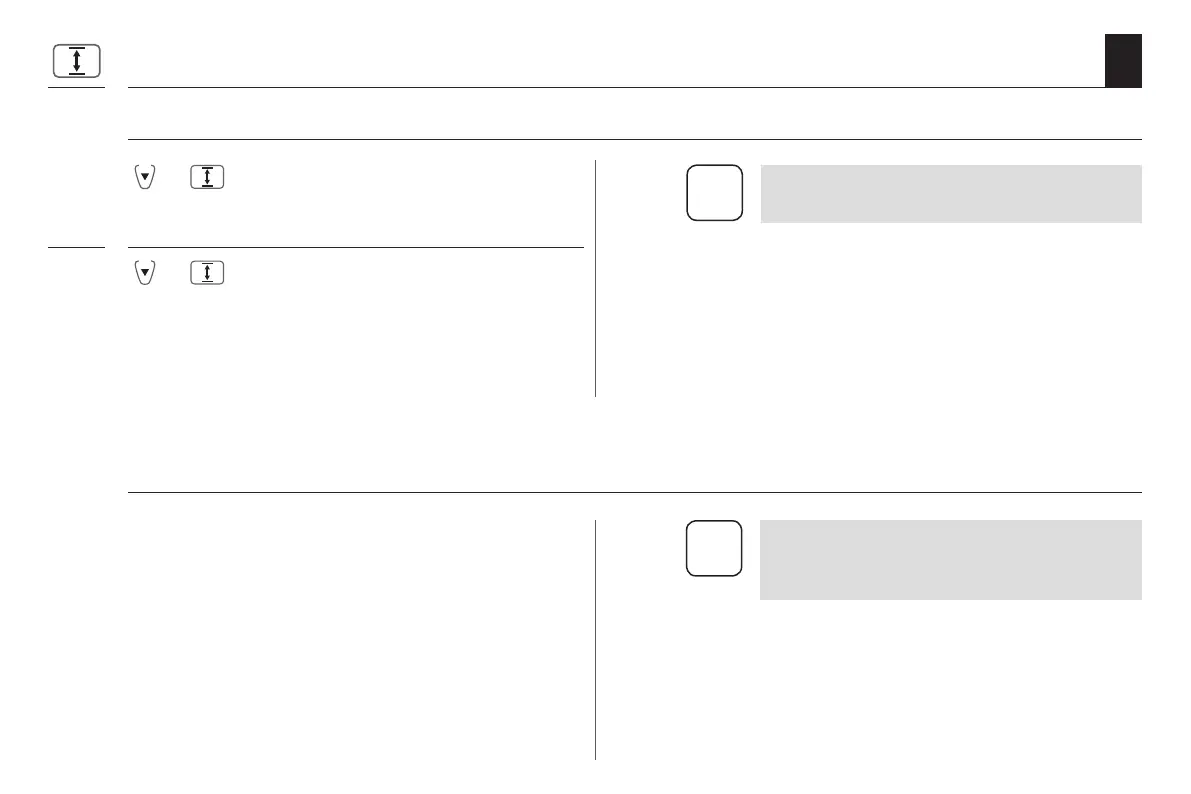
Task: Click the empty rounded box in the lower section
Action: [x=714, y=548]
